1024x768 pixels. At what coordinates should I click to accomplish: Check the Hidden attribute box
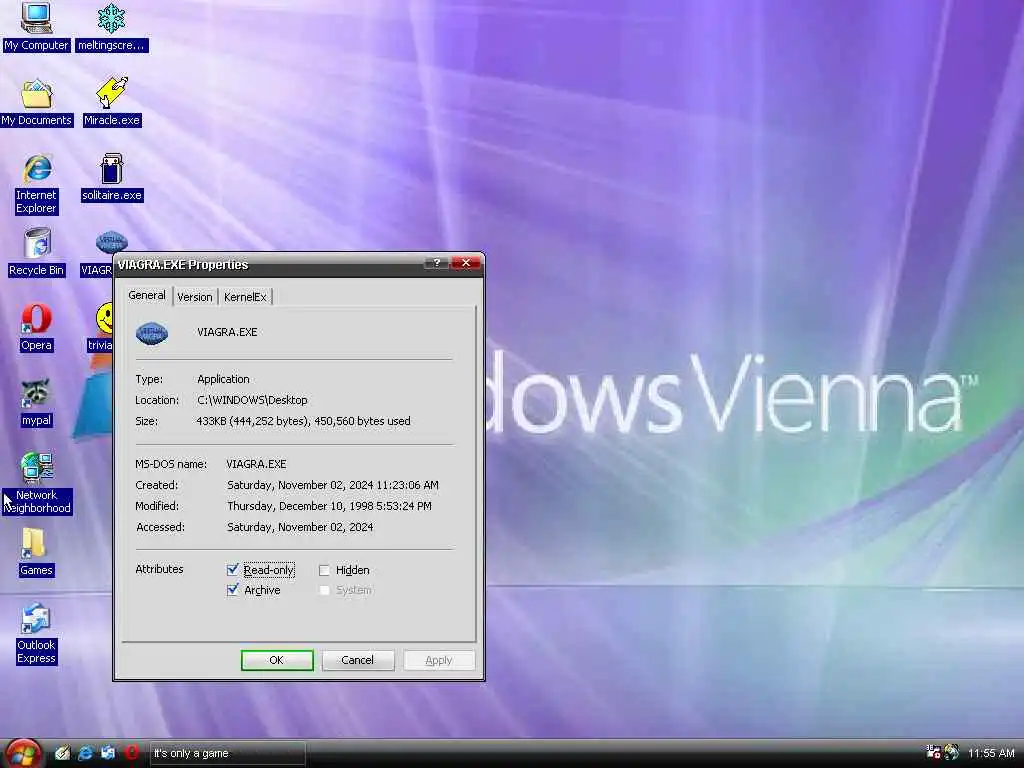324,570
